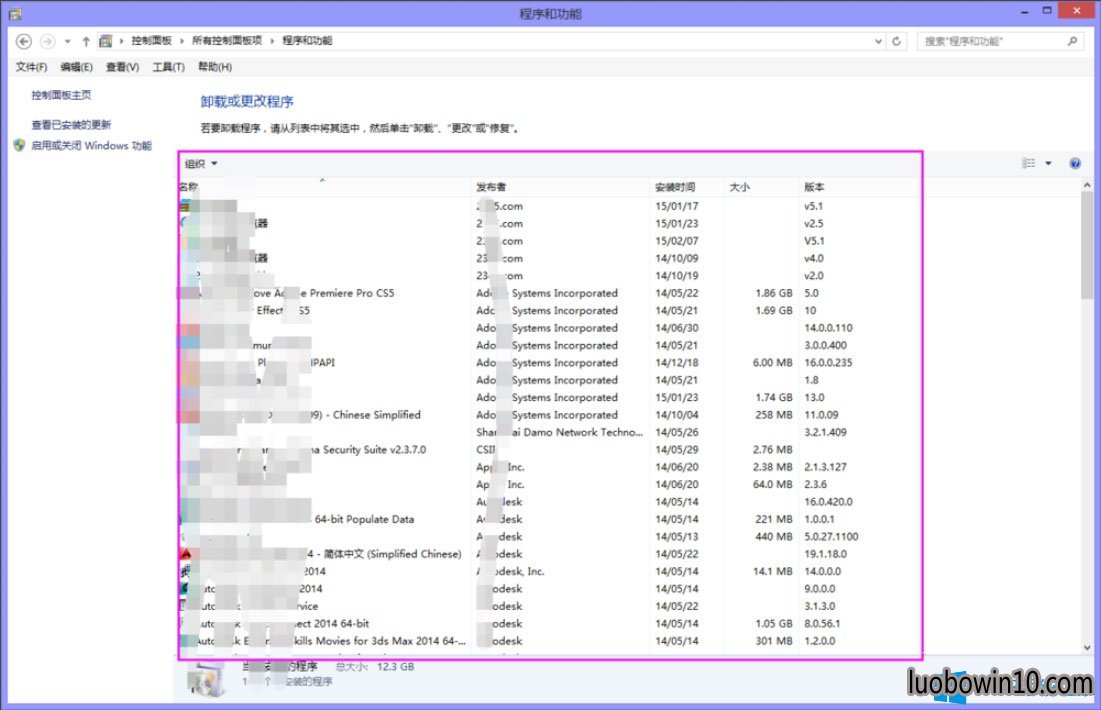Open the 编辑(E) menu
Viewport: 1101px width, 710px height.
[77, 67]
